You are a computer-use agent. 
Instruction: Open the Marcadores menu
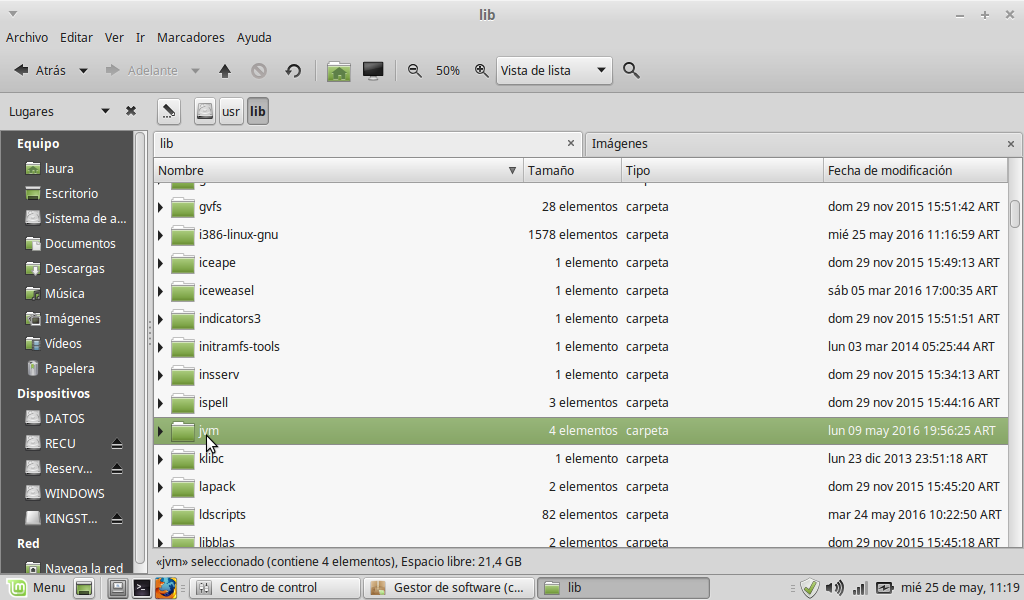[x=190, y=37]
